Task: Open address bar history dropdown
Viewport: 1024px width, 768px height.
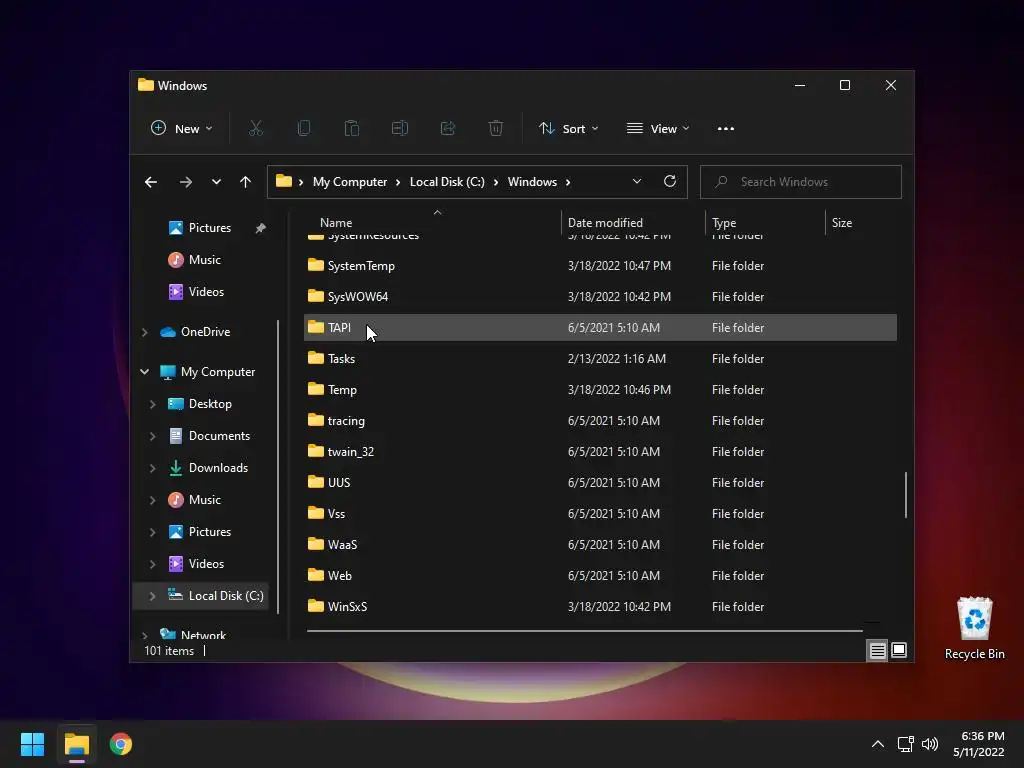Action: 637,182
